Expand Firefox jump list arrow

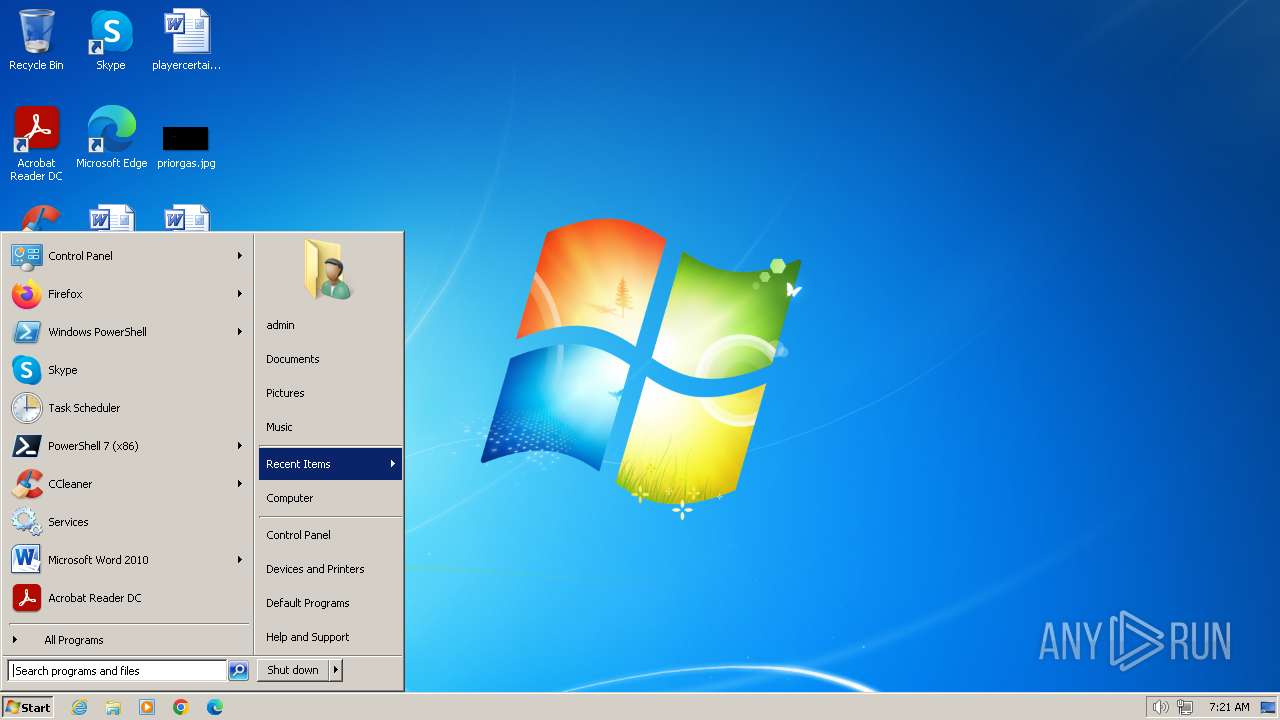240,294
